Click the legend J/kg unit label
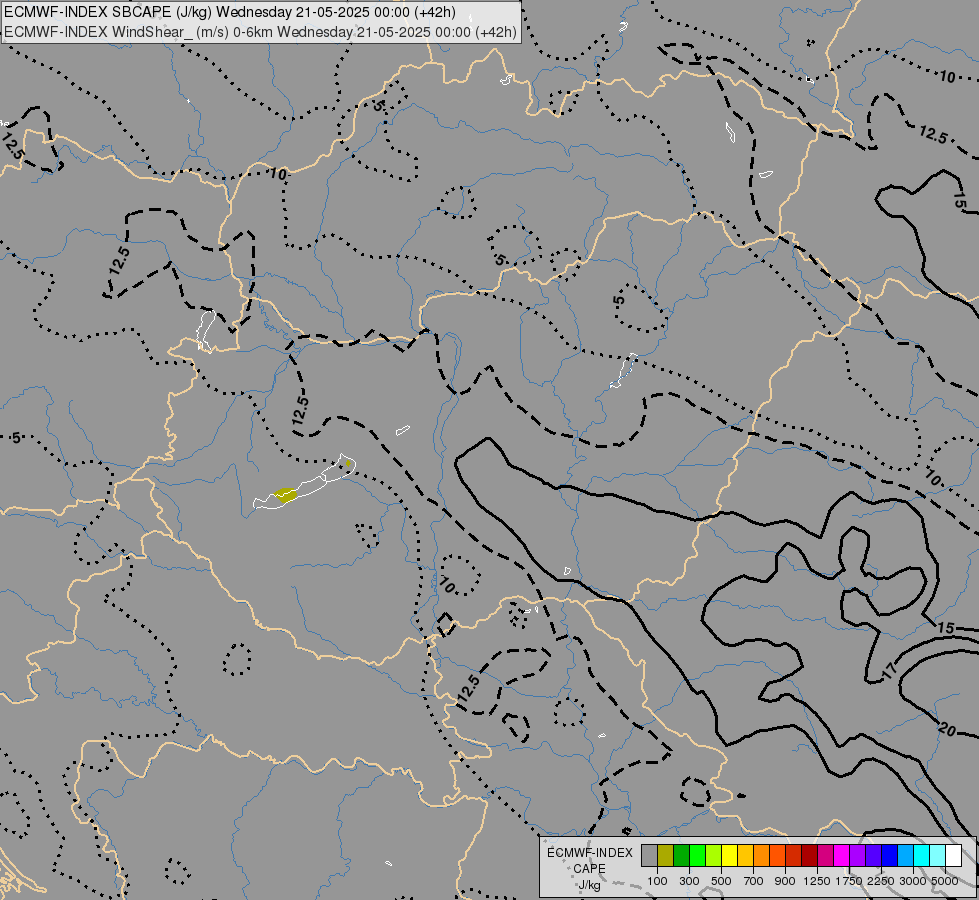 point(589,886)
